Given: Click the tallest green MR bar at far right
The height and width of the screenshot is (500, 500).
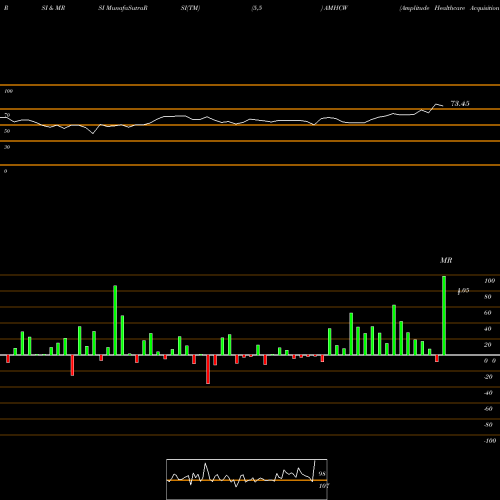Looking at the screenshot, I should (444, 315).
